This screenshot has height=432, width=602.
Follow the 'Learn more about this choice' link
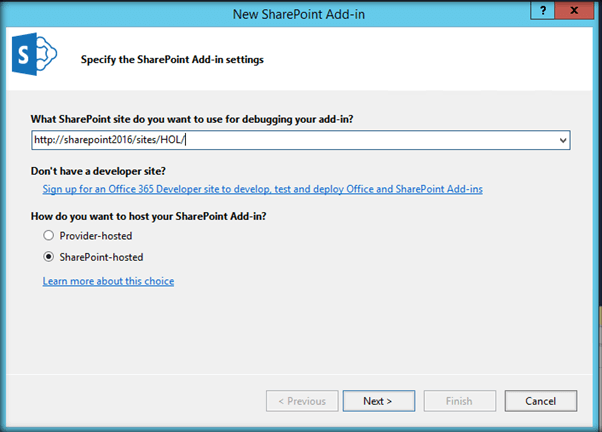[x=108, y=281]
